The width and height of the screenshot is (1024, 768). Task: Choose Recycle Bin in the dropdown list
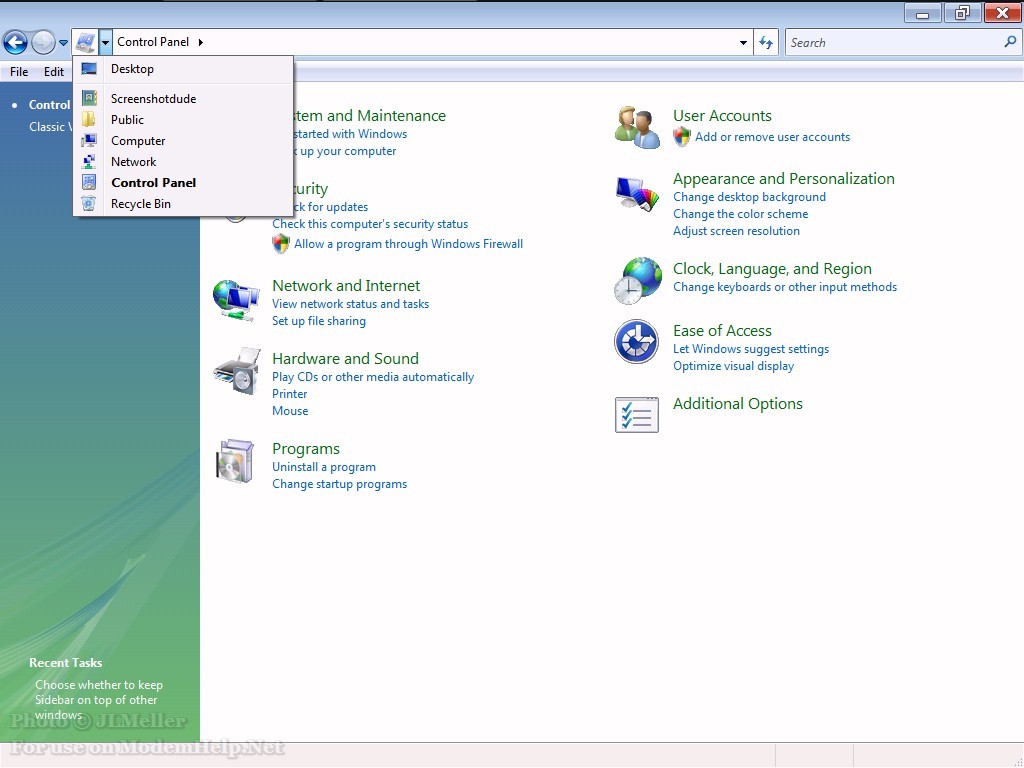click(140, 204)
